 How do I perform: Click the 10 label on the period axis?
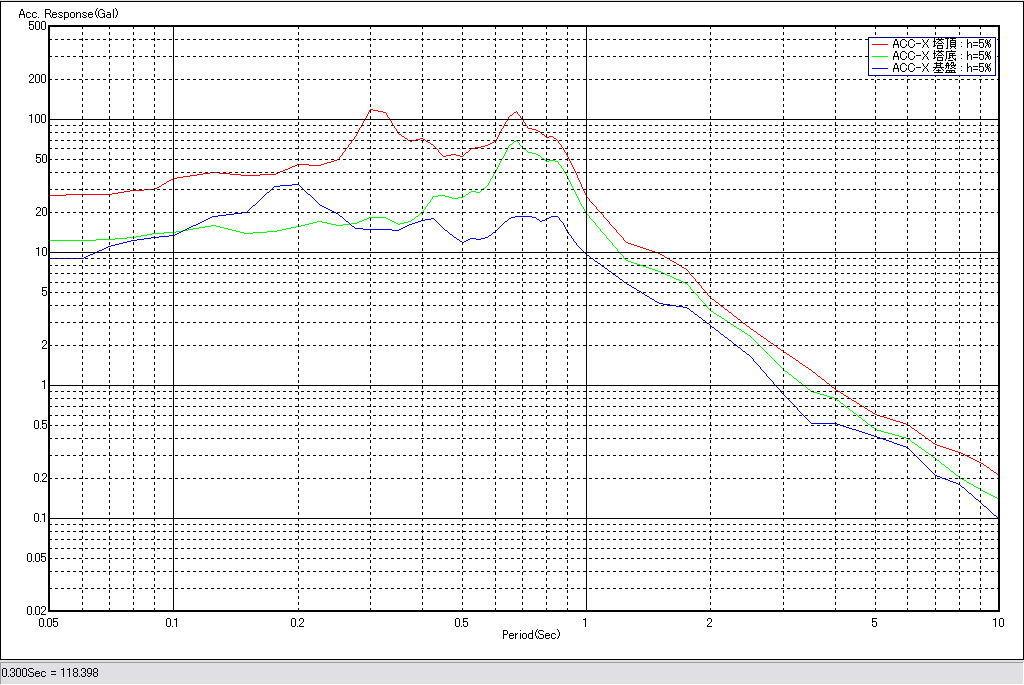tap(997, 623)
